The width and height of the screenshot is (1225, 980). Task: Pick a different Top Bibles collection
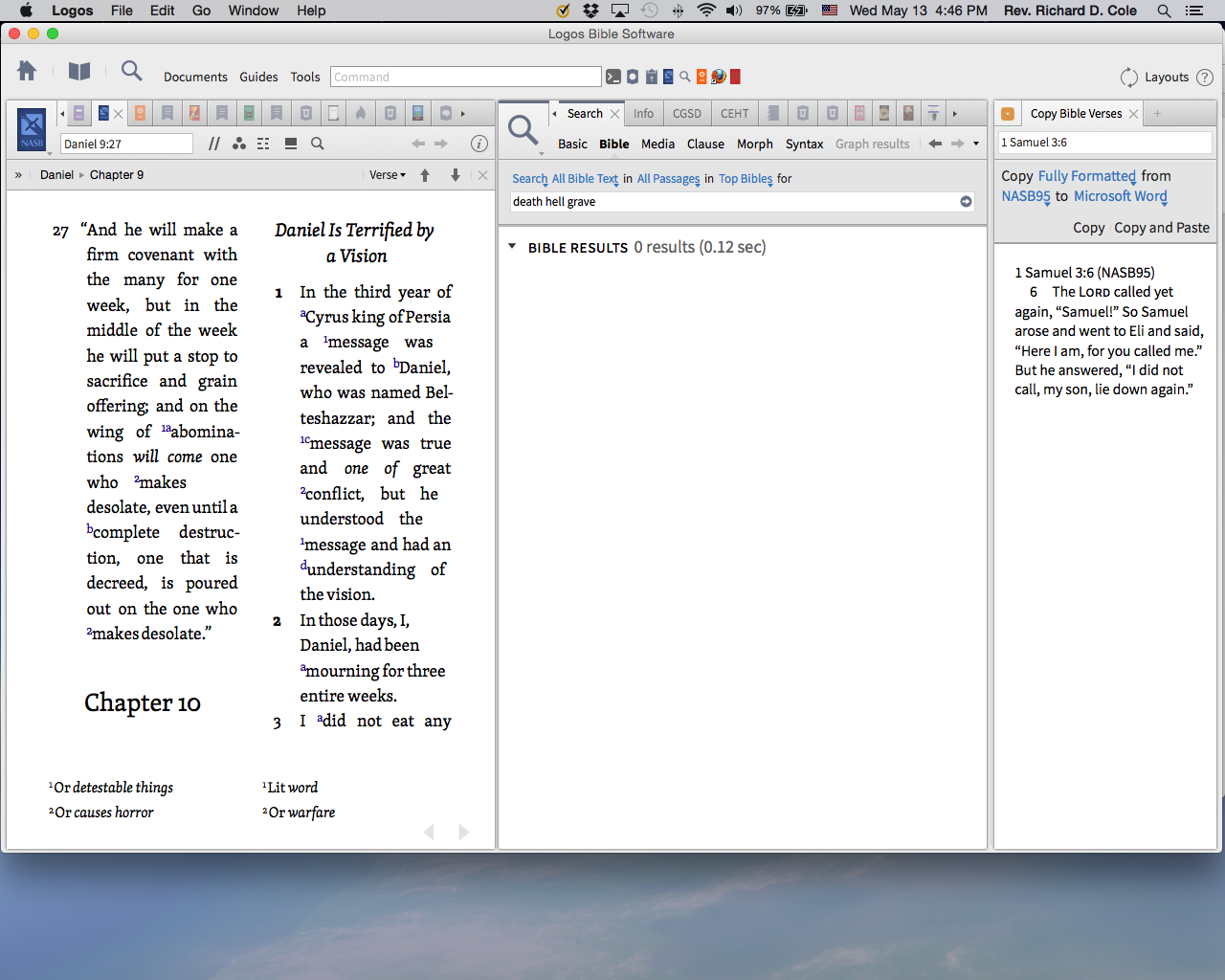746,179
